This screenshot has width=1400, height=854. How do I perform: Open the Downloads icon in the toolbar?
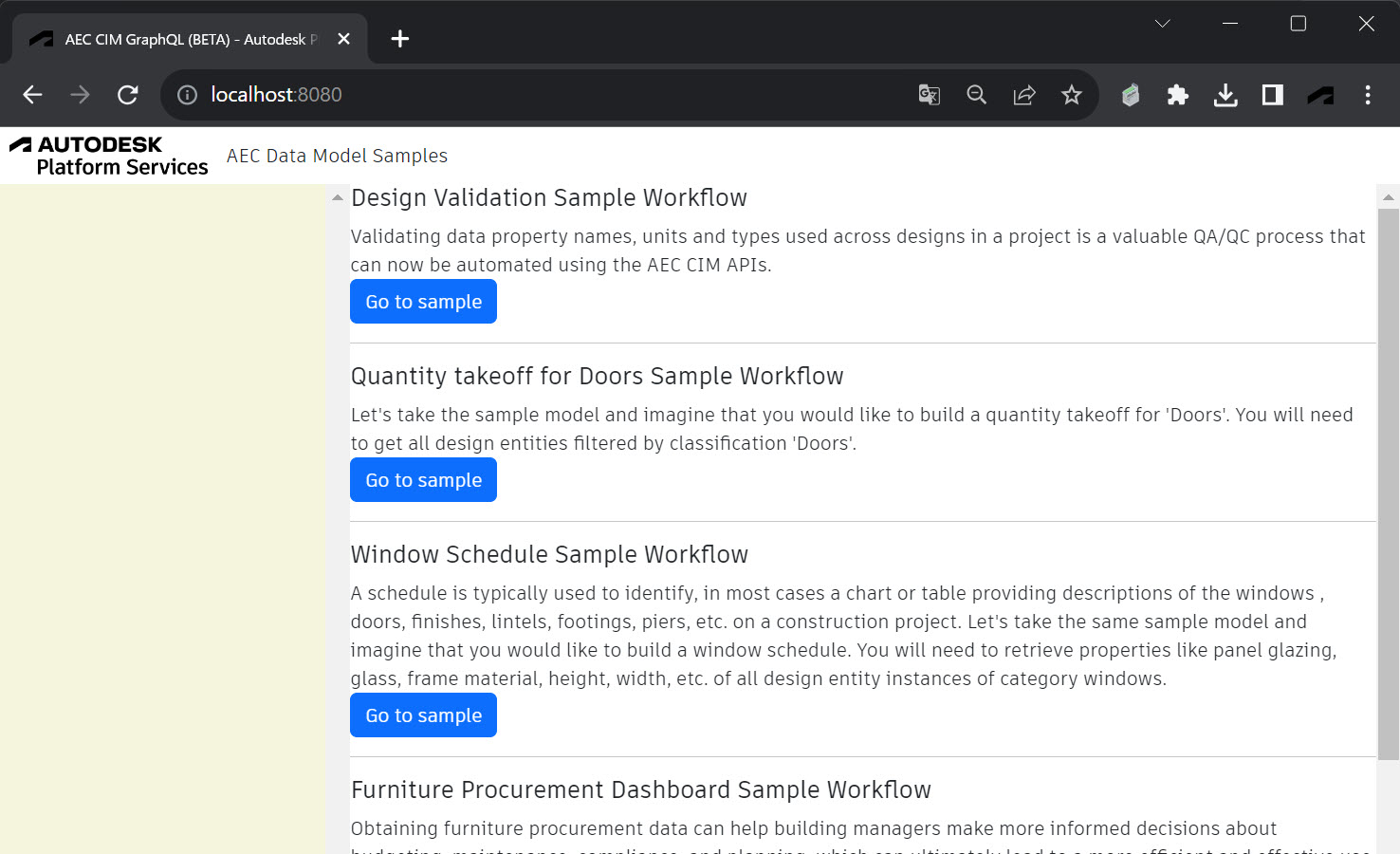pyautogui.click(x=1225, y=95)
